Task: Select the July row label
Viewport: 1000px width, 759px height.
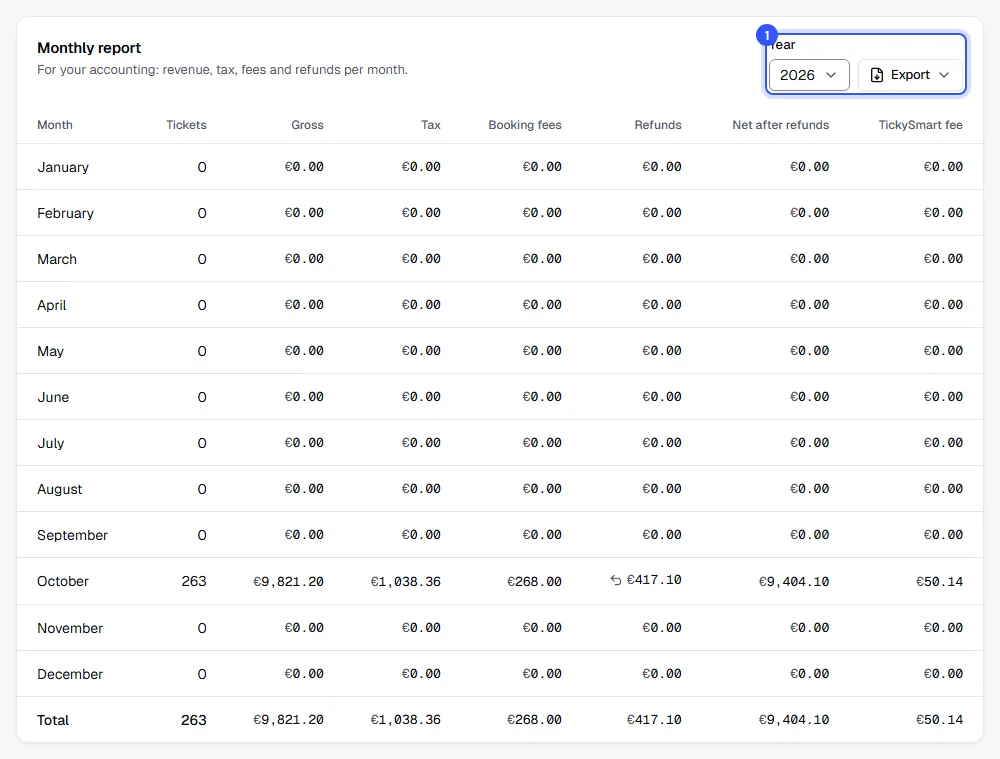Action: tap(50, 443)
